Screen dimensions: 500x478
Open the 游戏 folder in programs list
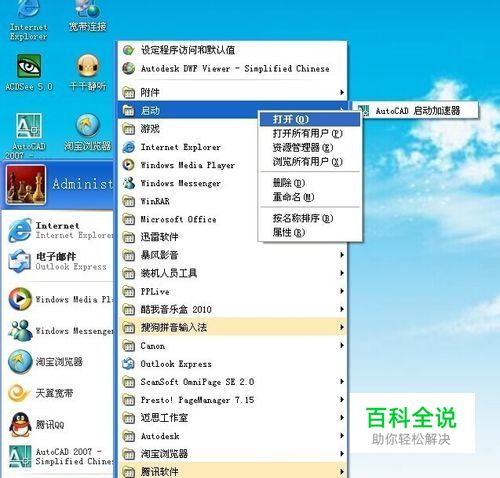click(x=188, y=129)
